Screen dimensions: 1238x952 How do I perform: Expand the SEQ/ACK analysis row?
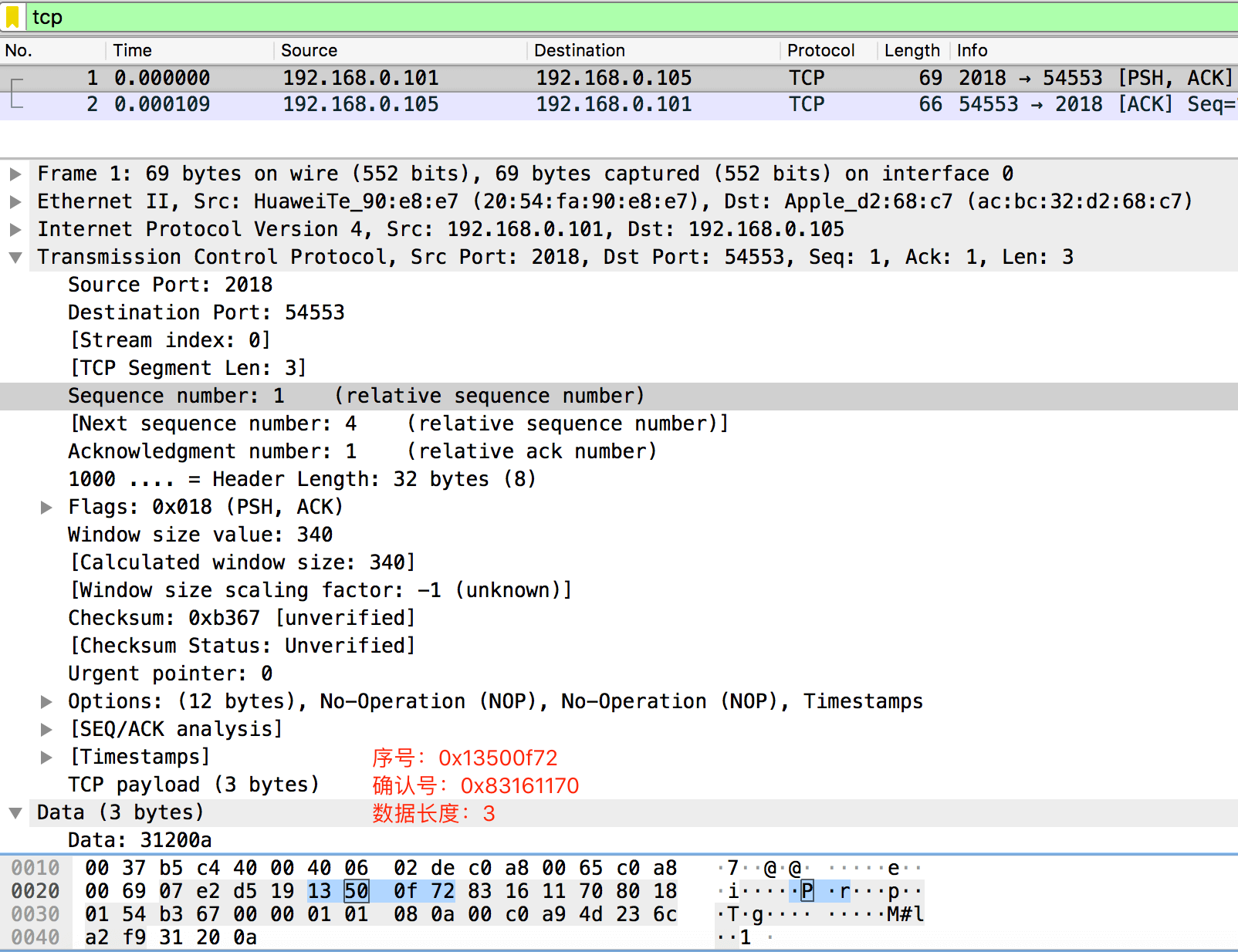[x=46, y=730]
